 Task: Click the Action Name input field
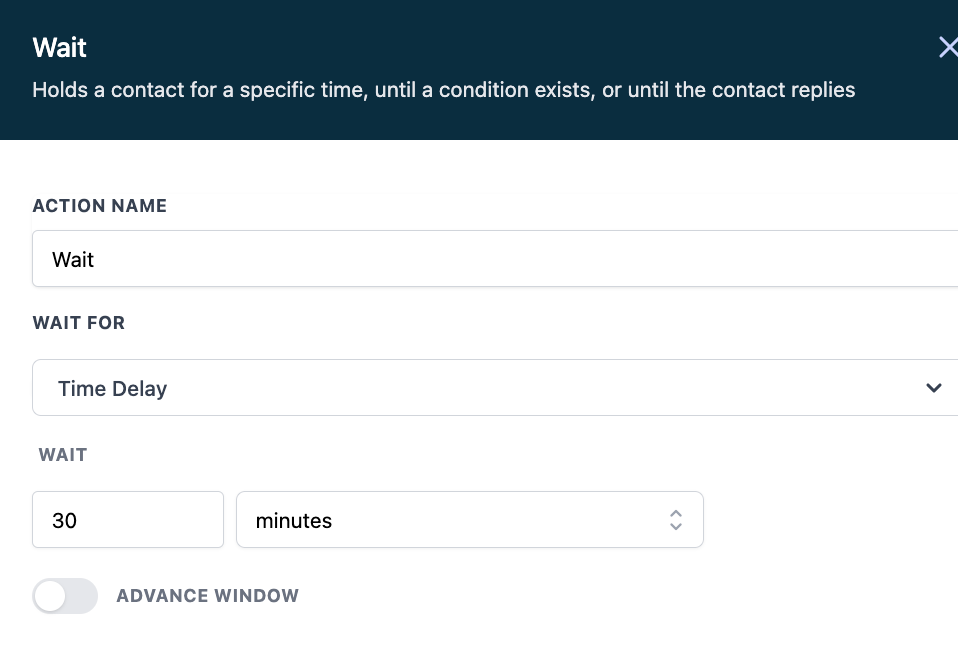point(495,259)
